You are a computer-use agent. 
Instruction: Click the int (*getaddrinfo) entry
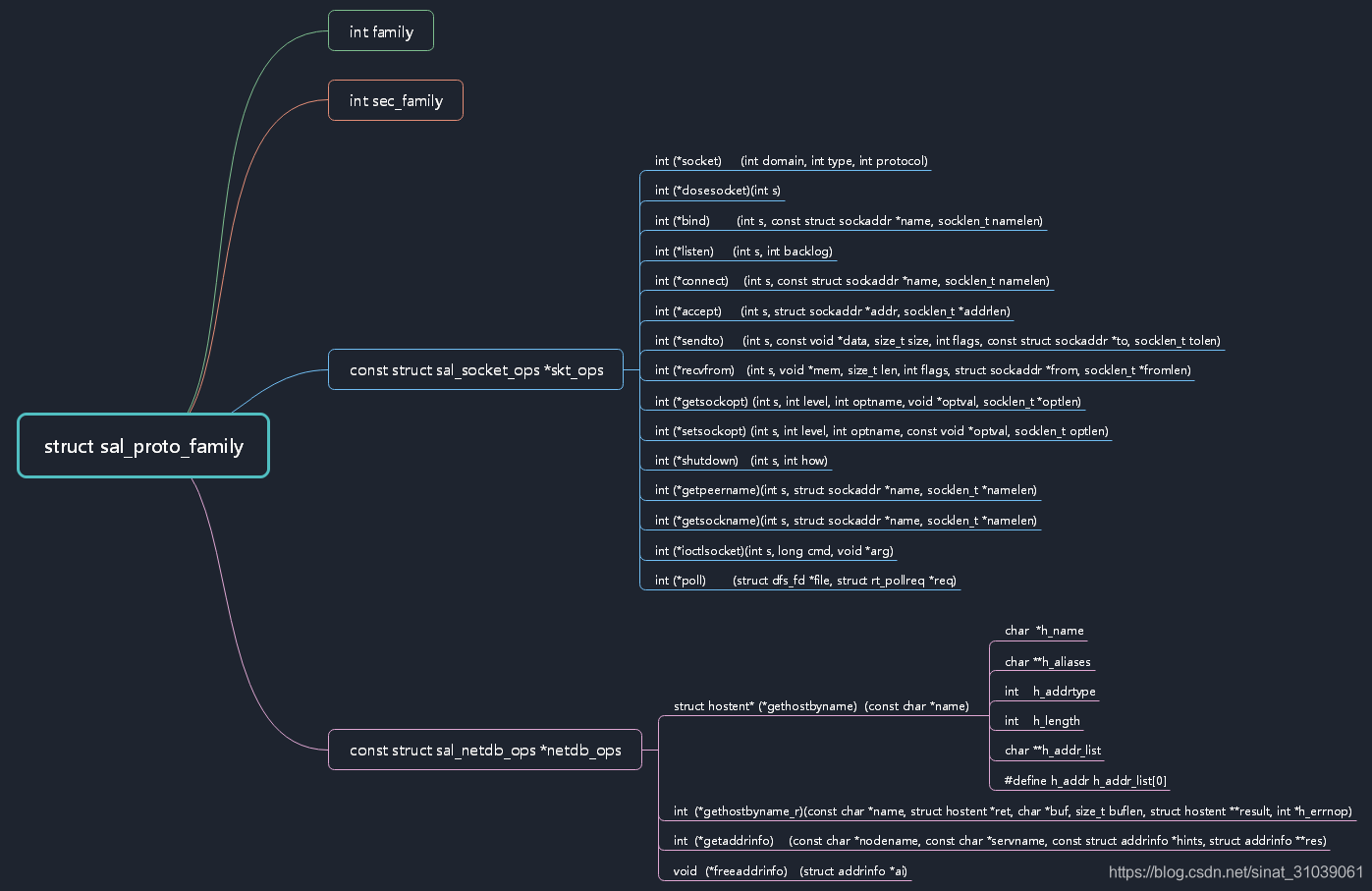1000,841
